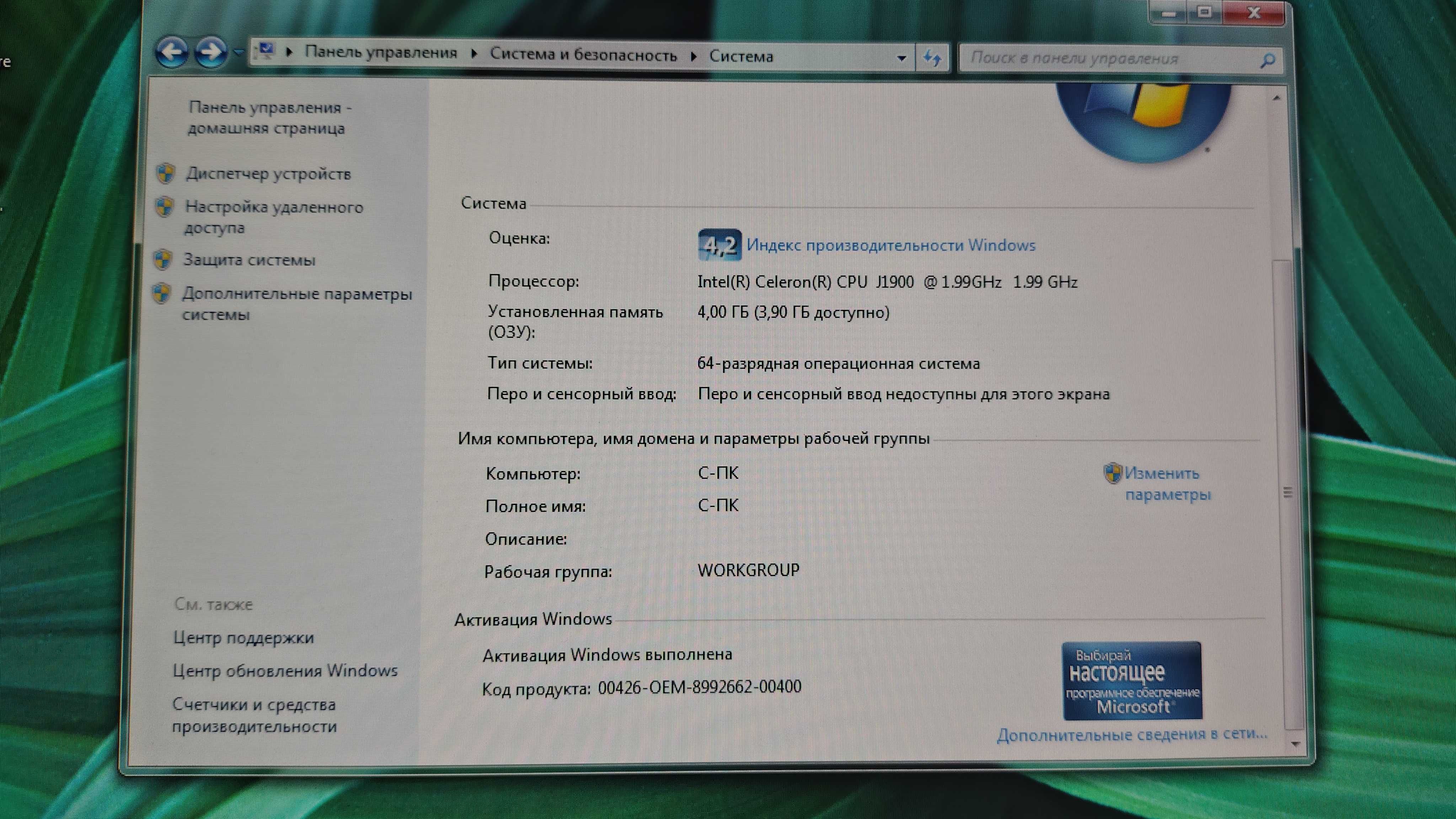Open 'Настройка удаленного доступа' link
The height and width of the screenshot is (819, 1456).
pyautogui.click(x=274, y=217)
